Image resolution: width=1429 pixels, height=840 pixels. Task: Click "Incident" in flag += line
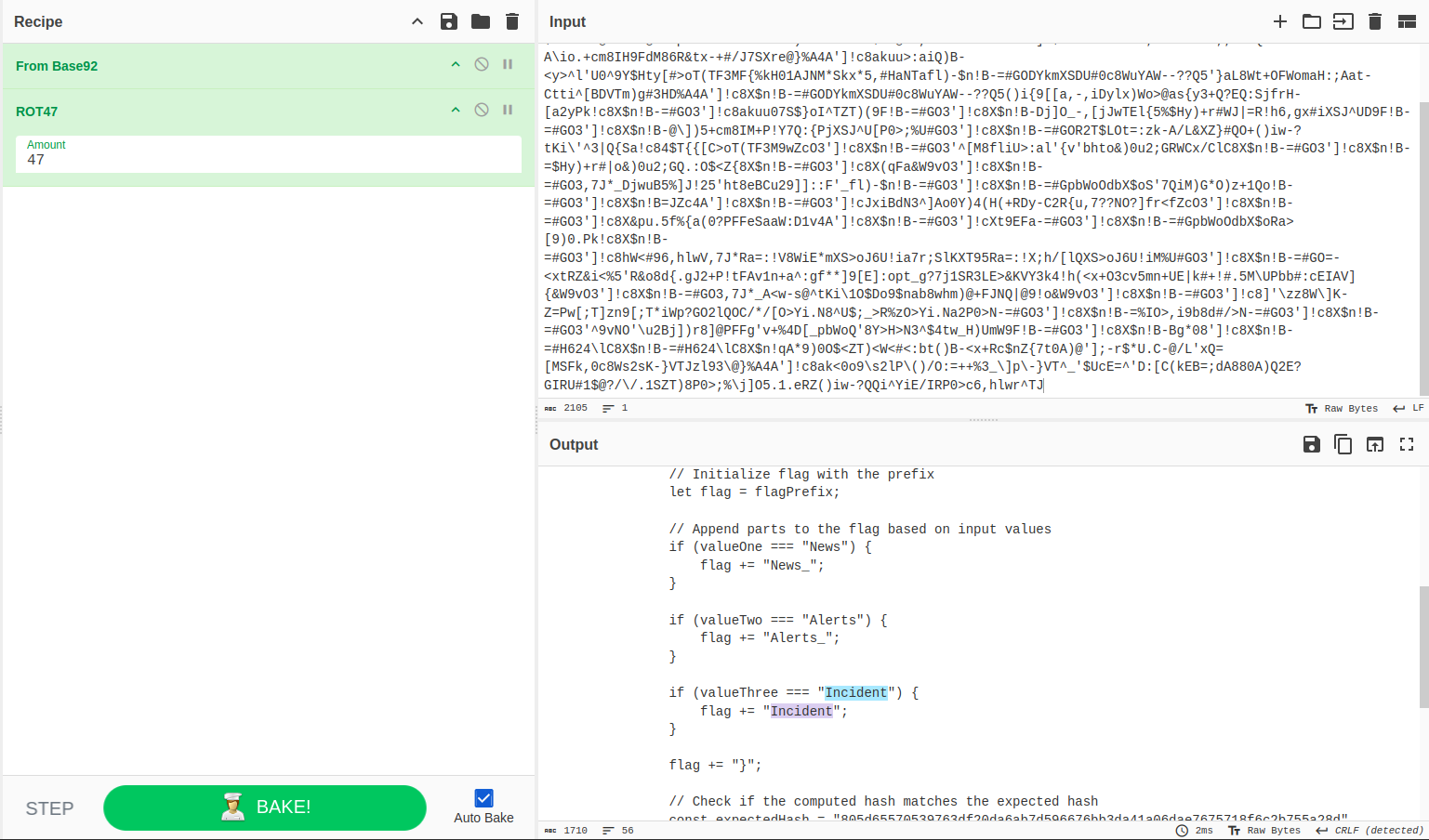(801, 711)
